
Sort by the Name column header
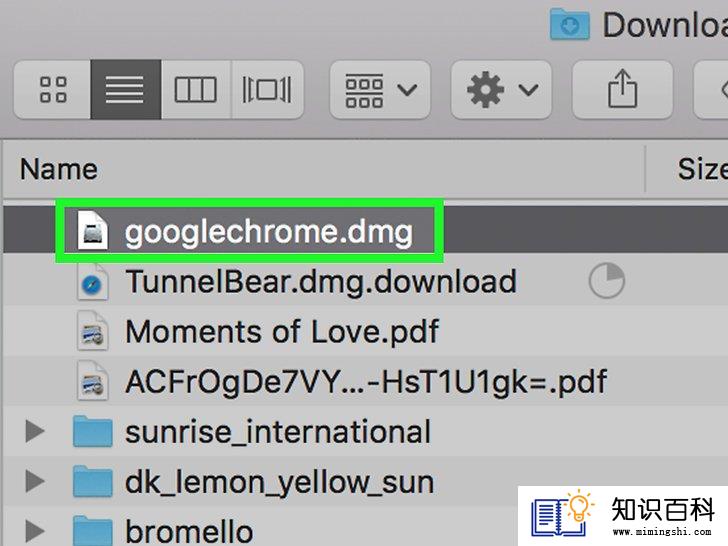(x=59, y=169)
